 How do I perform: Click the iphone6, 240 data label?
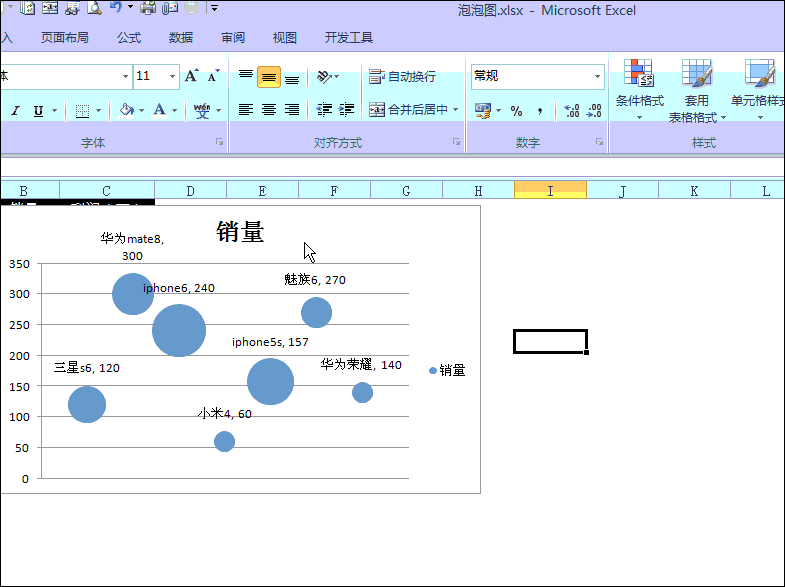click(179, 288)
